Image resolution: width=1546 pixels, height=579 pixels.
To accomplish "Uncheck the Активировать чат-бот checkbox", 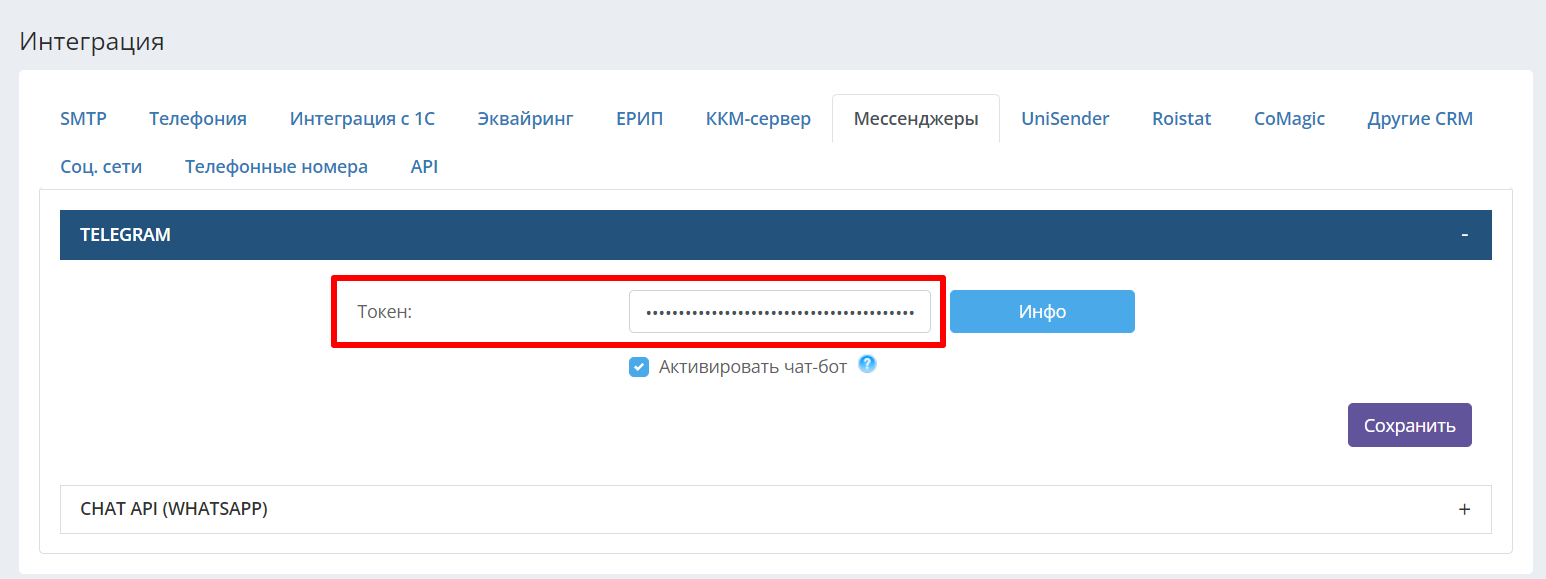I will click(639, 367).
